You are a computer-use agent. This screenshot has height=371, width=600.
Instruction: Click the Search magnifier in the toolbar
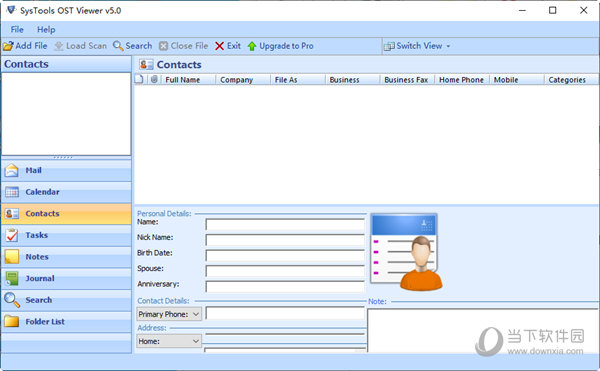click(x=118, y=46)
